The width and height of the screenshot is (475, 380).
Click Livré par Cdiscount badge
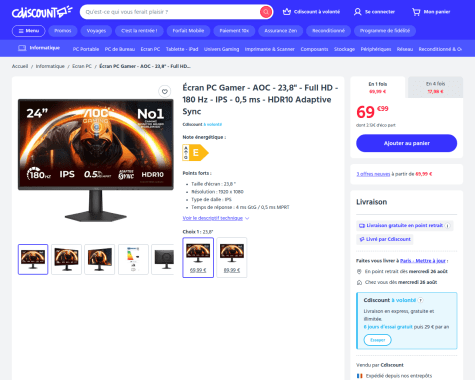(385, 239)
